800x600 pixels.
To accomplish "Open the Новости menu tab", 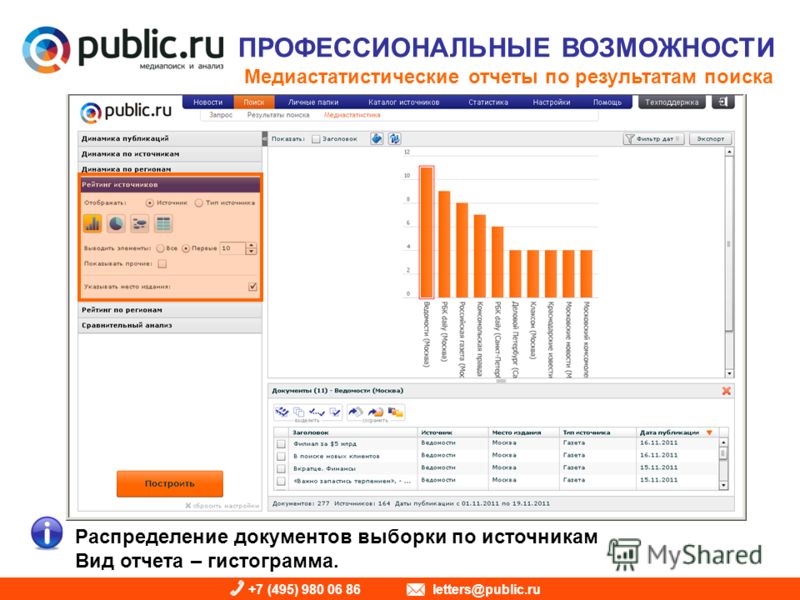I will (x=208, y=102).
